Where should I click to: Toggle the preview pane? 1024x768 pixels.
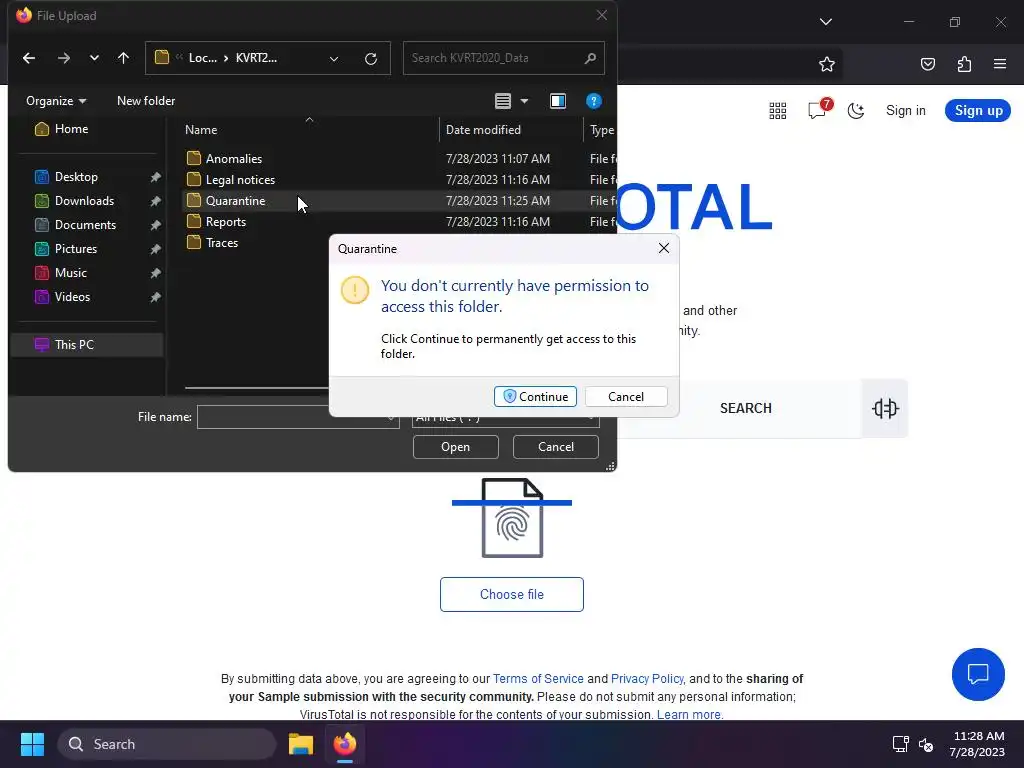[558, 101]
